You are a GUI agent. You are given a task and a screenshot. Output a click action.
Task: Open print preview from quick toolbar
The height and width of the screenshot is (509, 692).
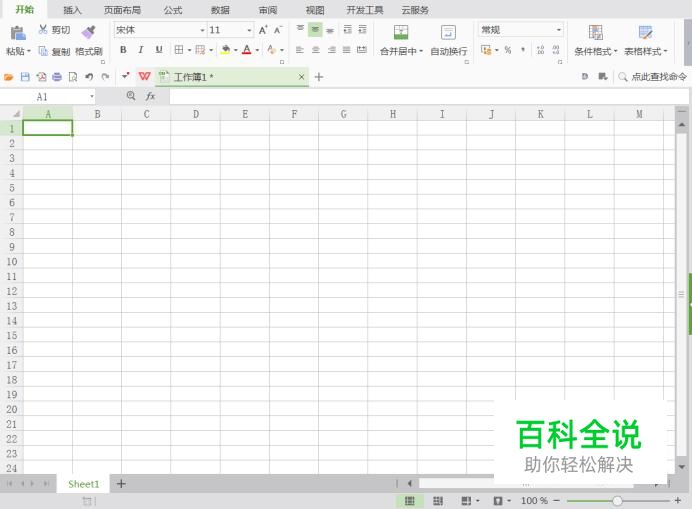(73, 77)
